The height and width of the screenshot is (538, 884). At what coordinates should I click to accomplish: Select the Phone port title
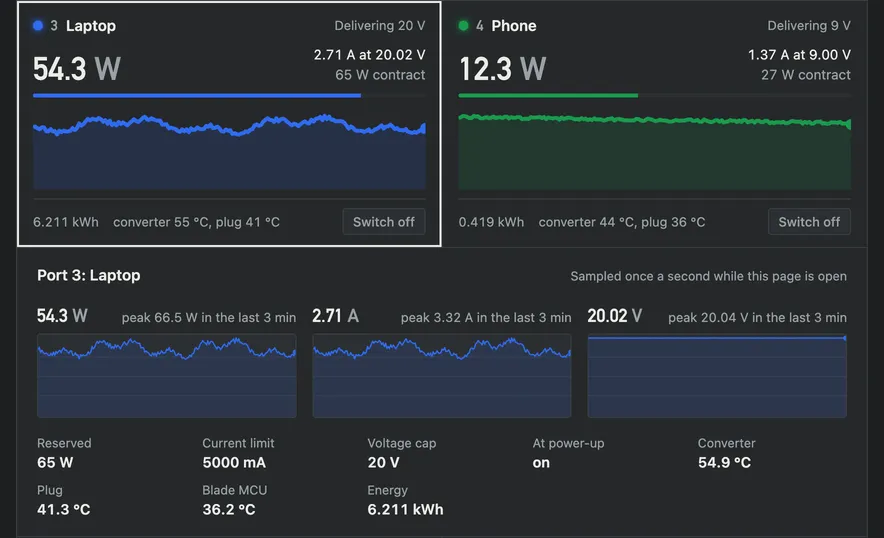coord(514,26)
